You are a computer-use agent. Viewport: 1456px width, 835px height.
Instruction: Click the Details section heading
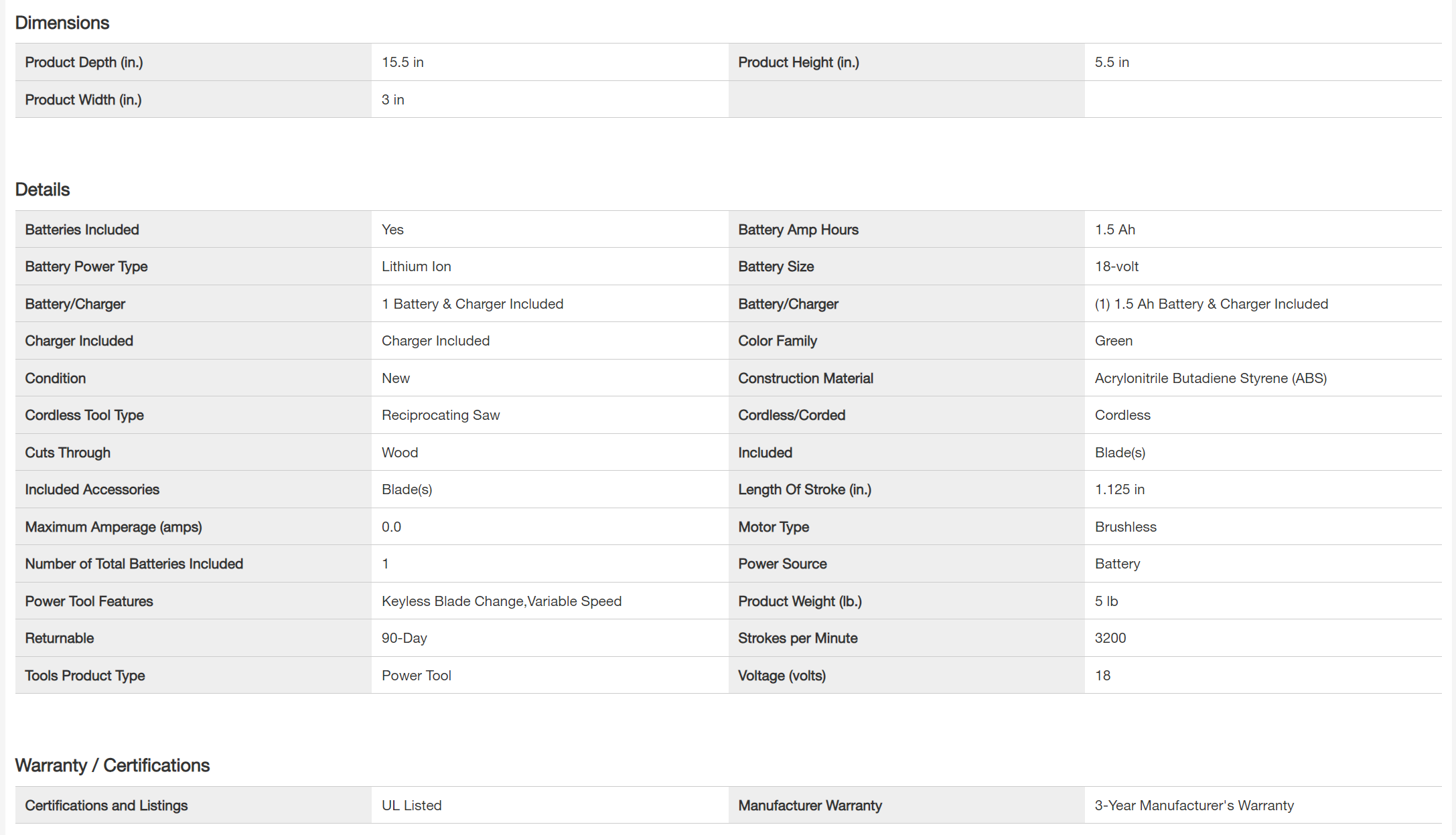[42, 189]
